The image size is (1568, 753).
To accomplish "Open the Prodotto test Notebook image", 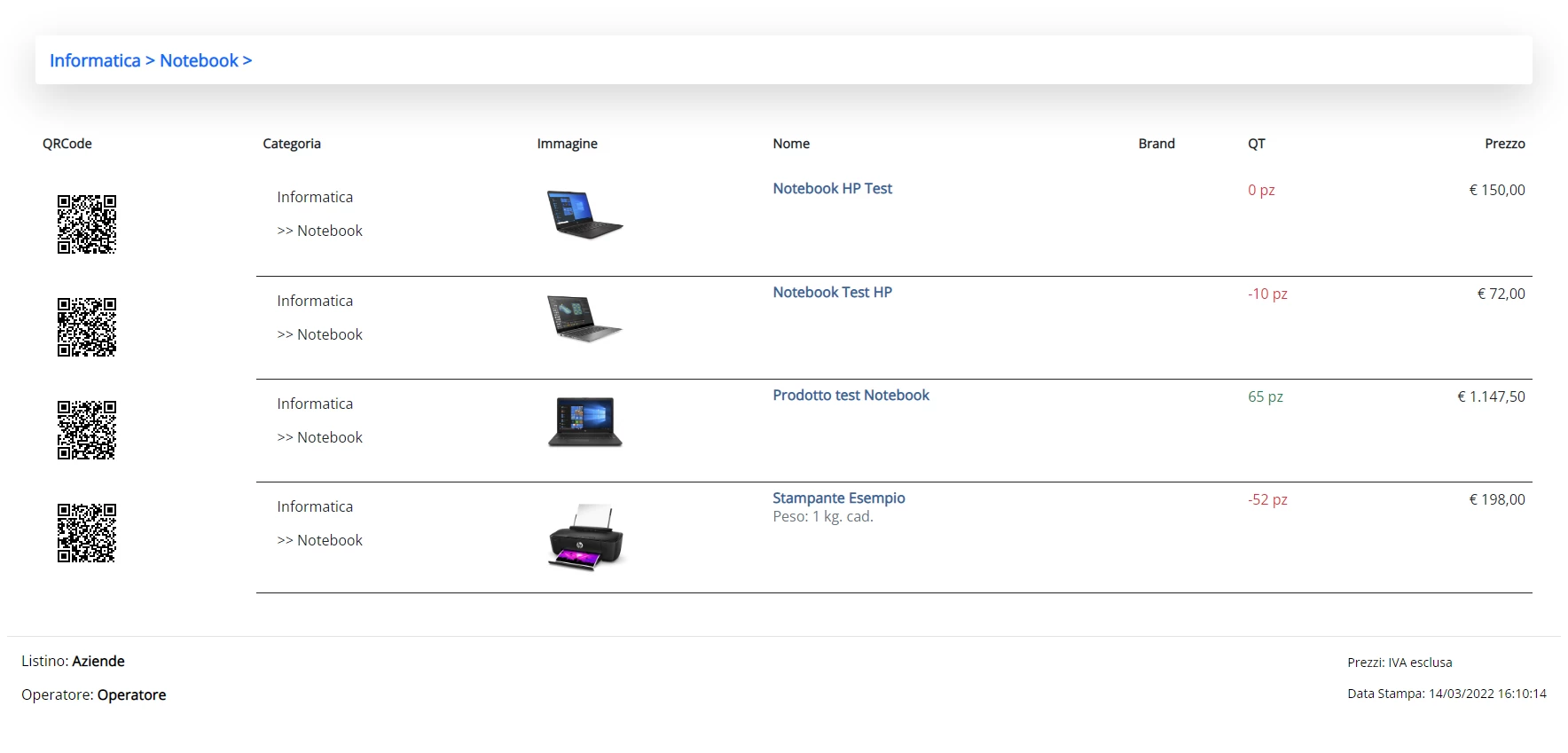I will (x=585, y=421).
